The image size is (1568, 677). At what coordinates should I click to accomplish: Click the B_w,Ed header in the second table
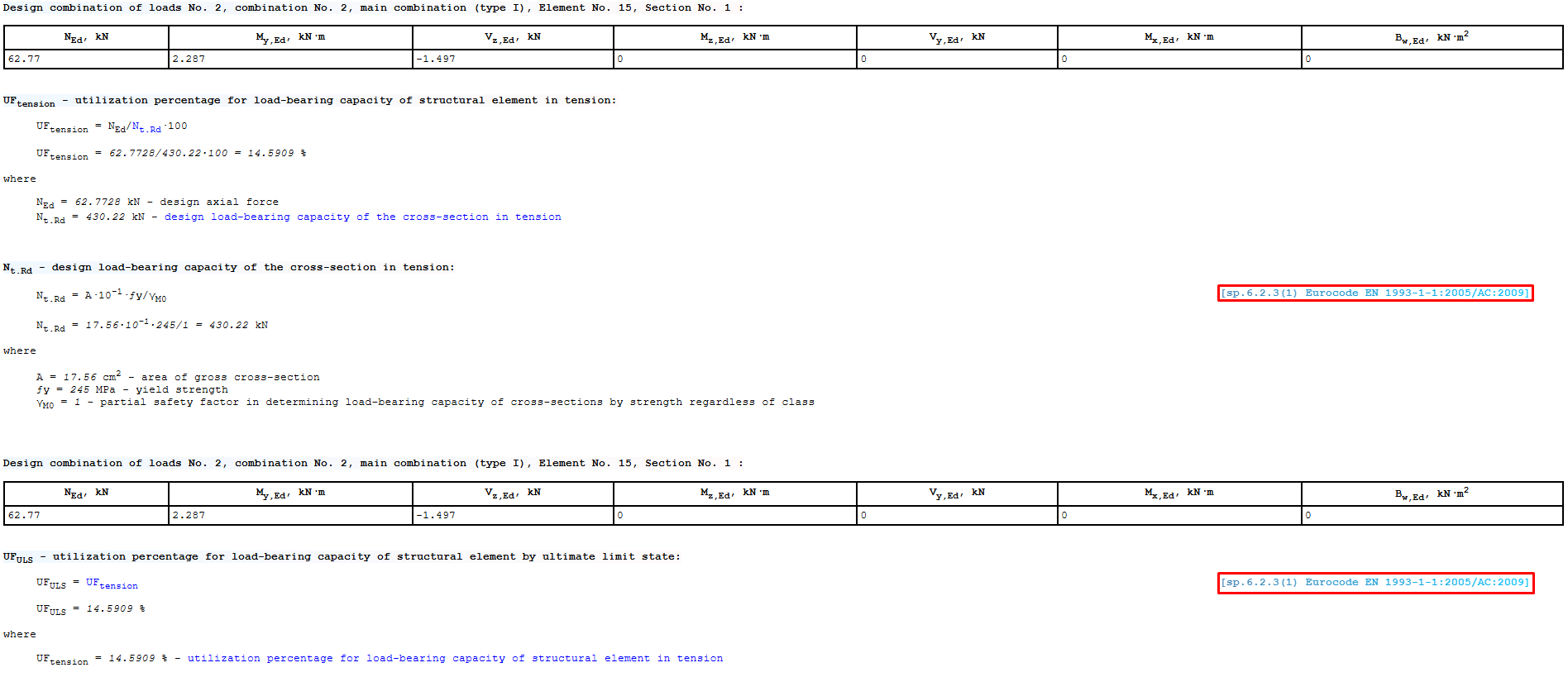(x=1431, y=493)
